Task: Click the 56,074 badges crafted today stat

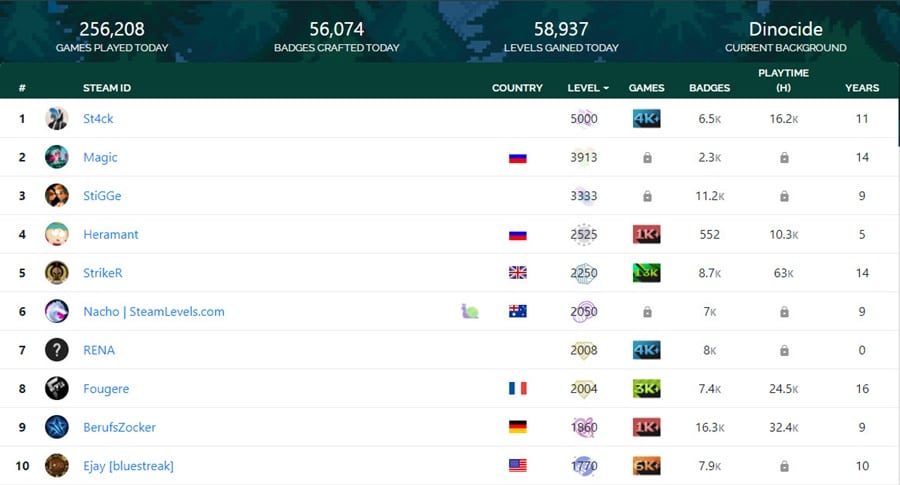Action: tap(336, 29)
